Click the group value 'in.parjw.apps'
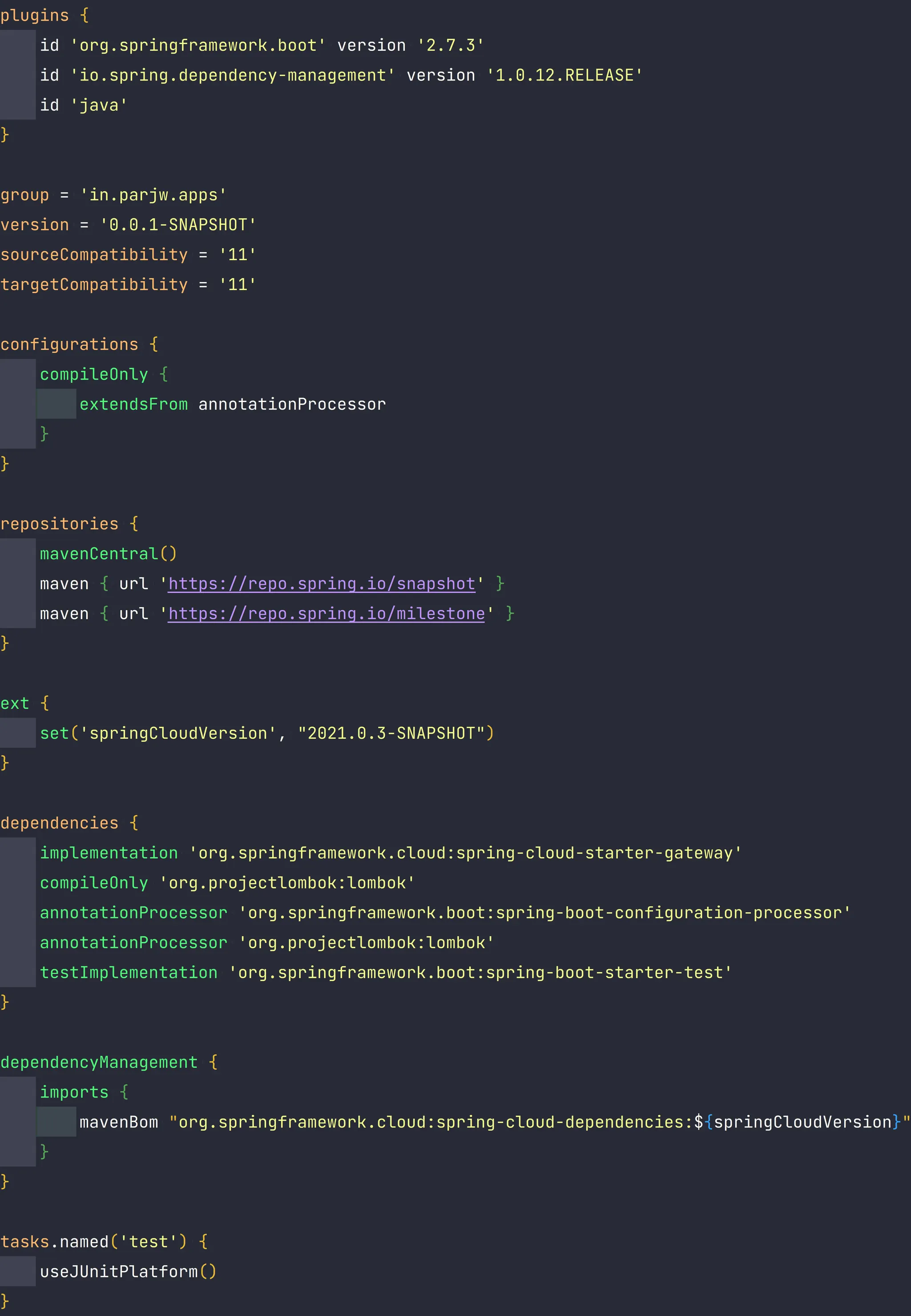Image resolution: width=911 pixels, height=1316 pixels. [x=153, y=195]
